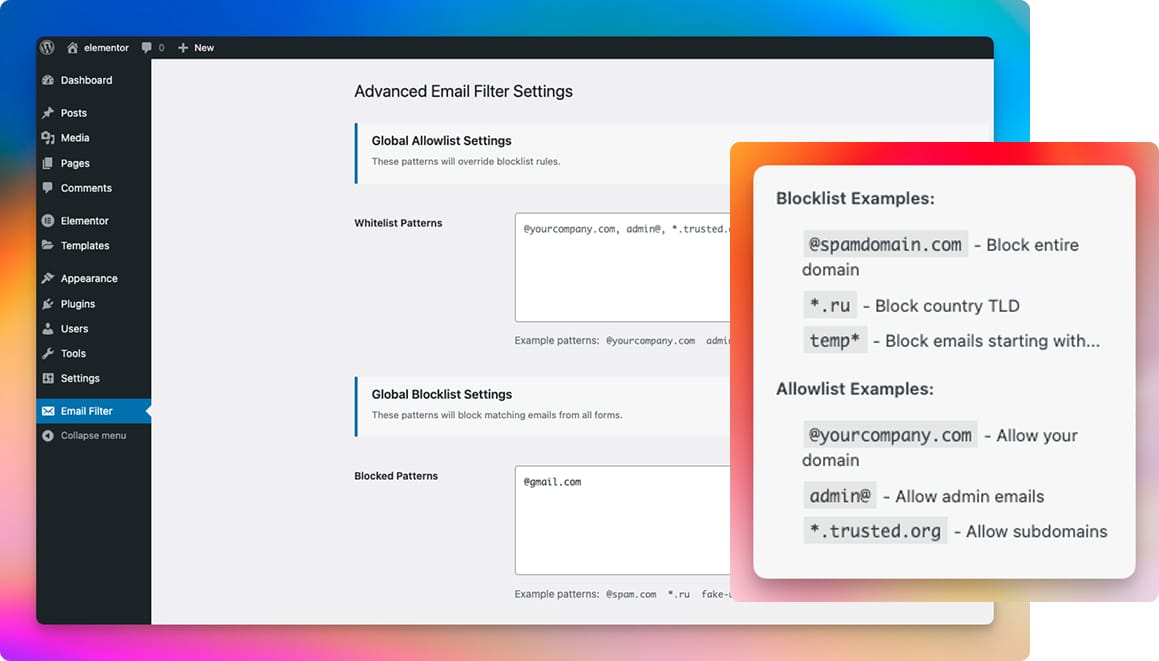Go to Pages in sidebar
The image size is (1159, 661).
click(75, 163)
